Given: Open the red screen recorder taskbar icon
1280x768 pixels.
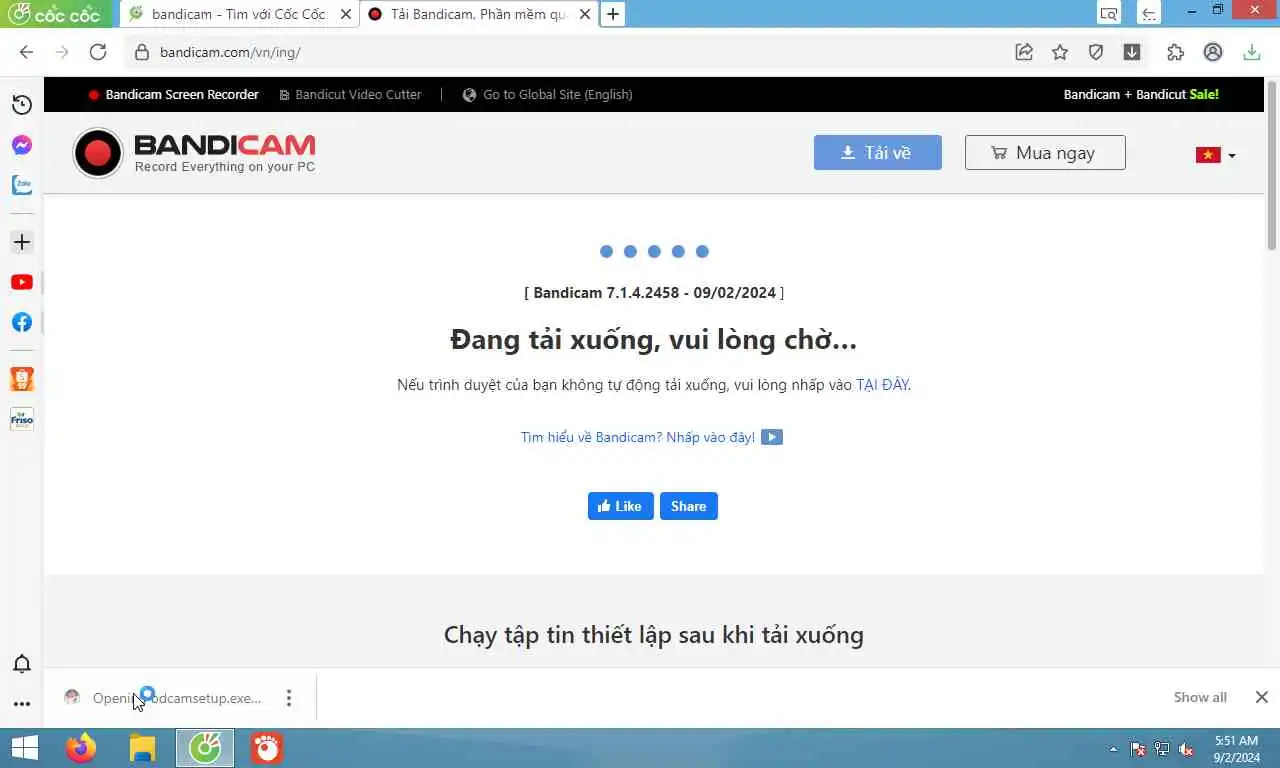Looking at the screenshot, I should click(x=267, y=748).
